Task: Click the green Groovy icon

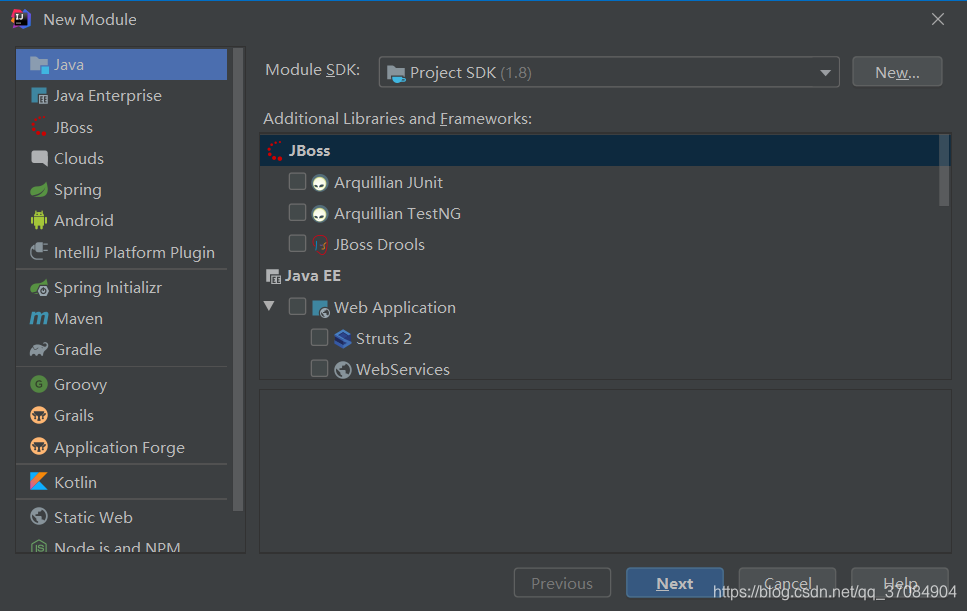Action: click(x=39, y=384)
